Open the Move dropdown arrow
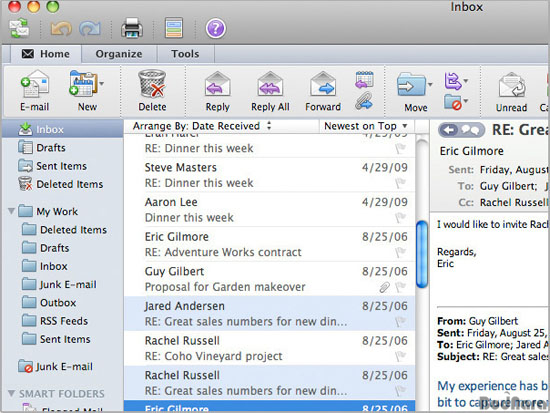Screen dimensions: 550x413 [x=430, y=84]
